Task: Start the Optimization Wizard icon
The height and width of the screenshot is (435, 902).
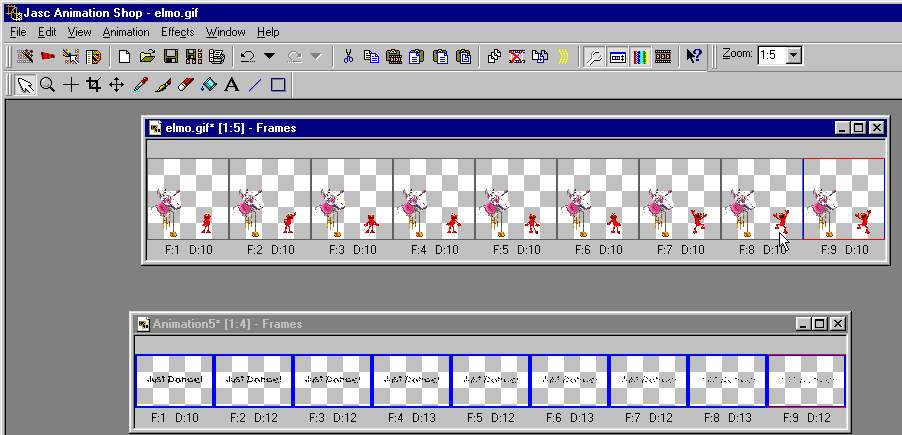Action: [71, 56]
